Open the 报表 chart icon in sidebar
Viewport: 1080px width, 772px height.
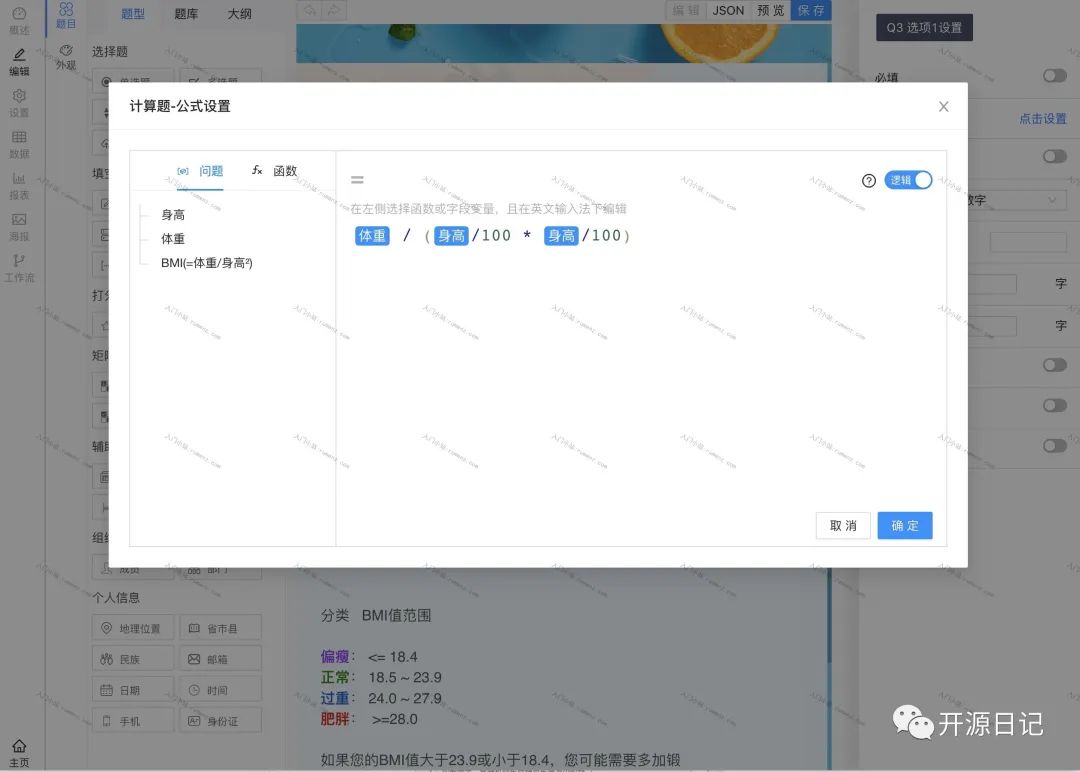(x=19, y=178)
